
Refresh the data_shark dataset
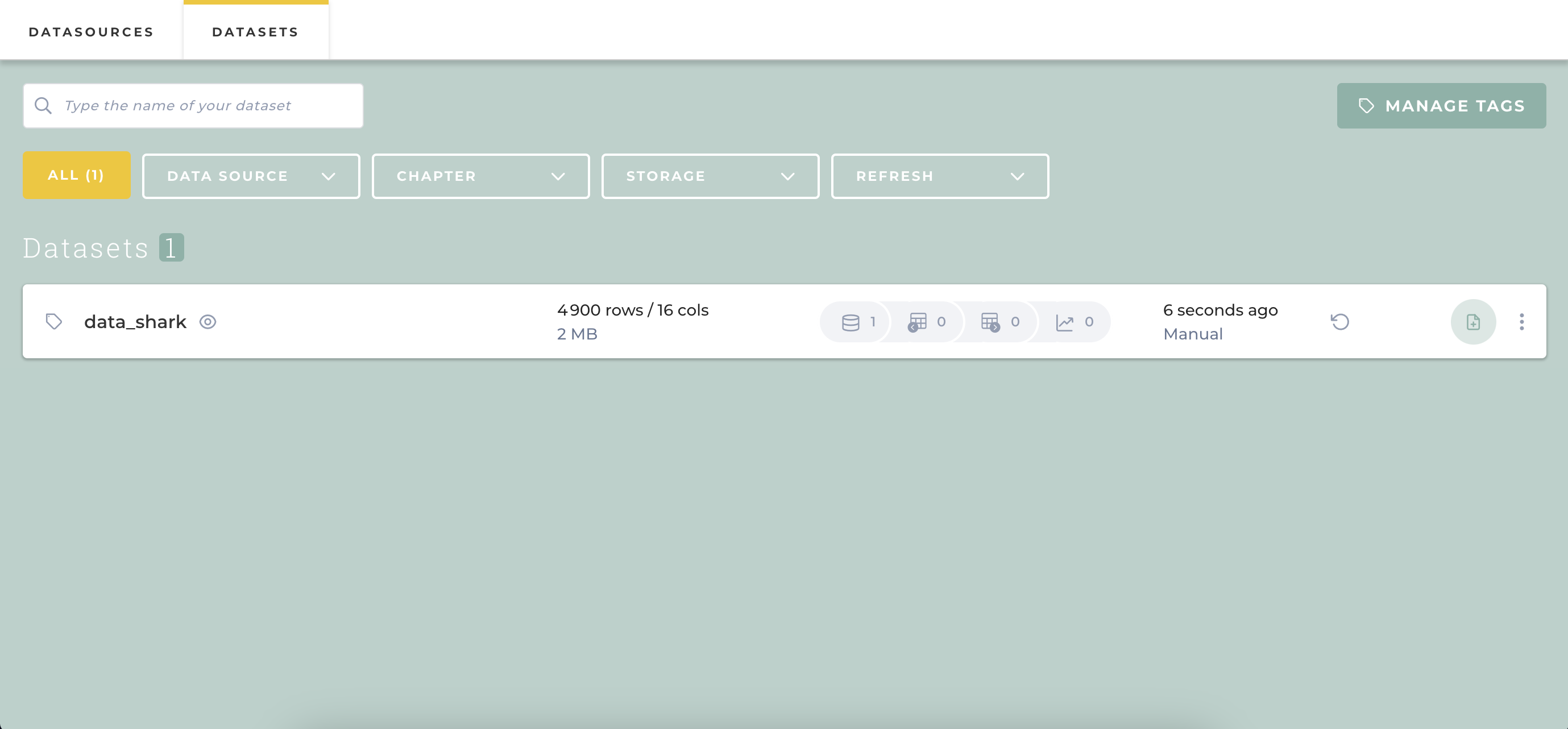[x=1340, y=321]
